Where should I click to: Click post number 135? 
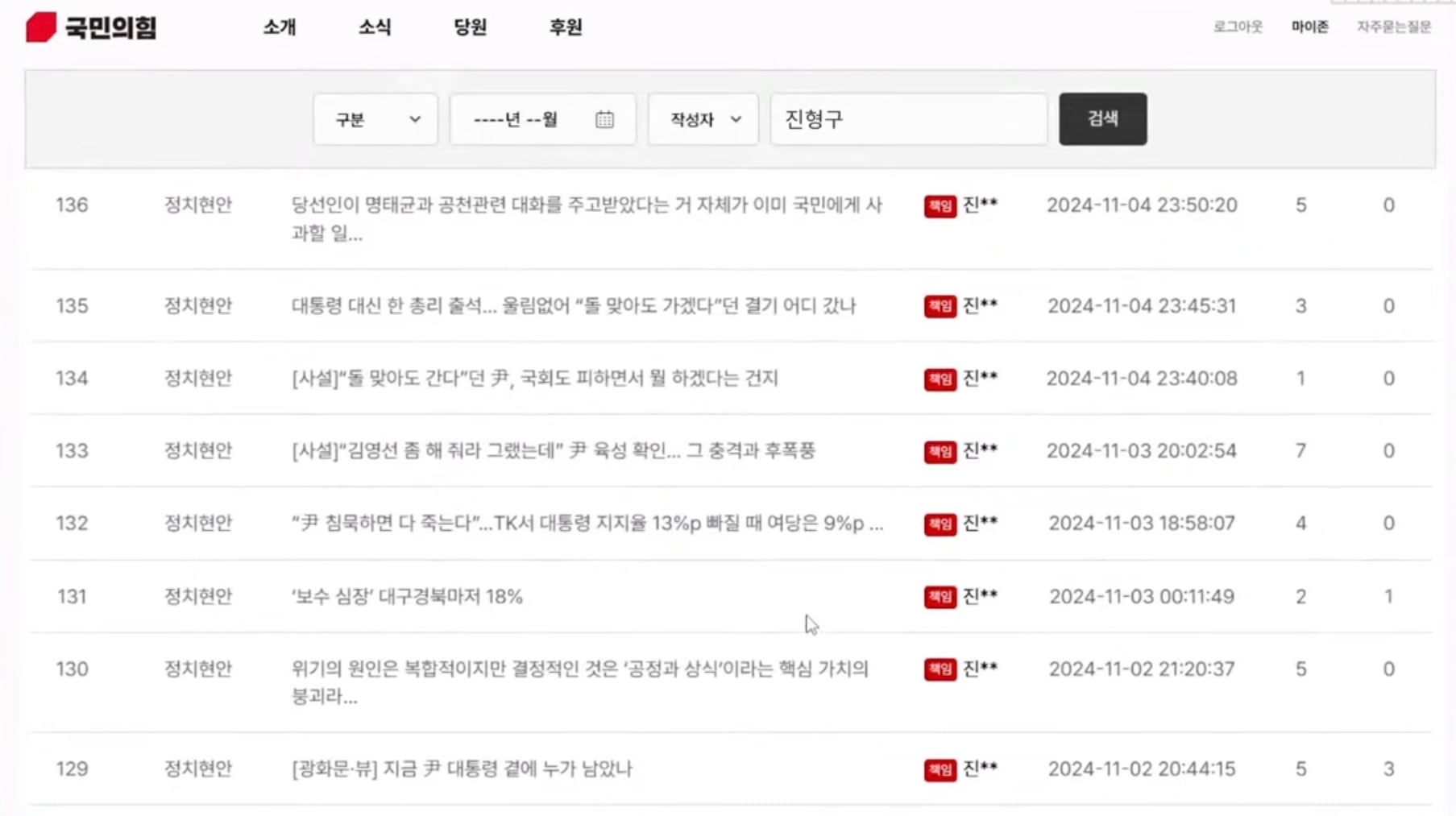(x=72, y=306)
